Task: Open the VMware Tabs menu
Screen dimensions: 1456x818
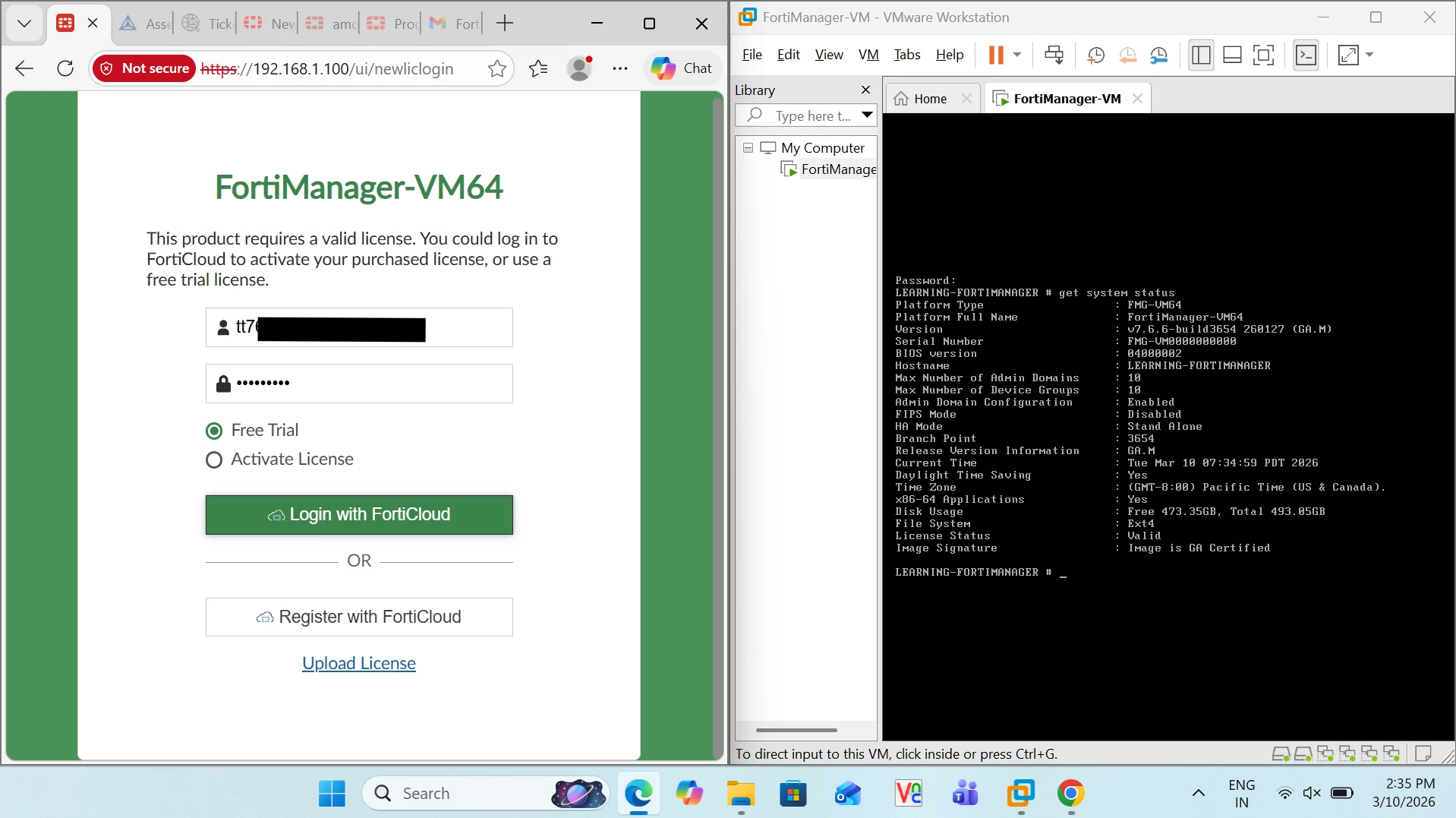Action: click(907, 55)
